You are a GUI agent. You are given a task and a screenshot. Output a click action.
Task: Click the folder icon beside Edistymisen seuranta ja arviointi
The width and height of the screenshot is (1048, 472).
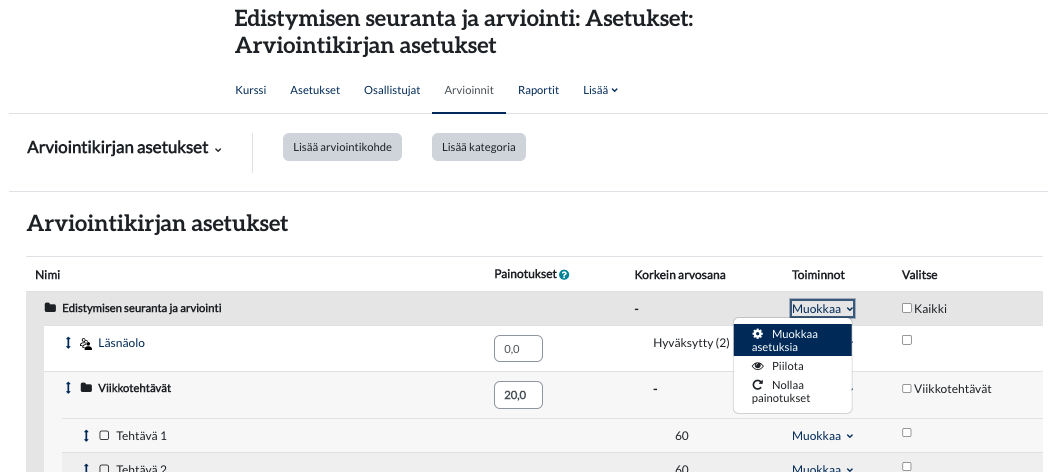(x=50, y=308)
